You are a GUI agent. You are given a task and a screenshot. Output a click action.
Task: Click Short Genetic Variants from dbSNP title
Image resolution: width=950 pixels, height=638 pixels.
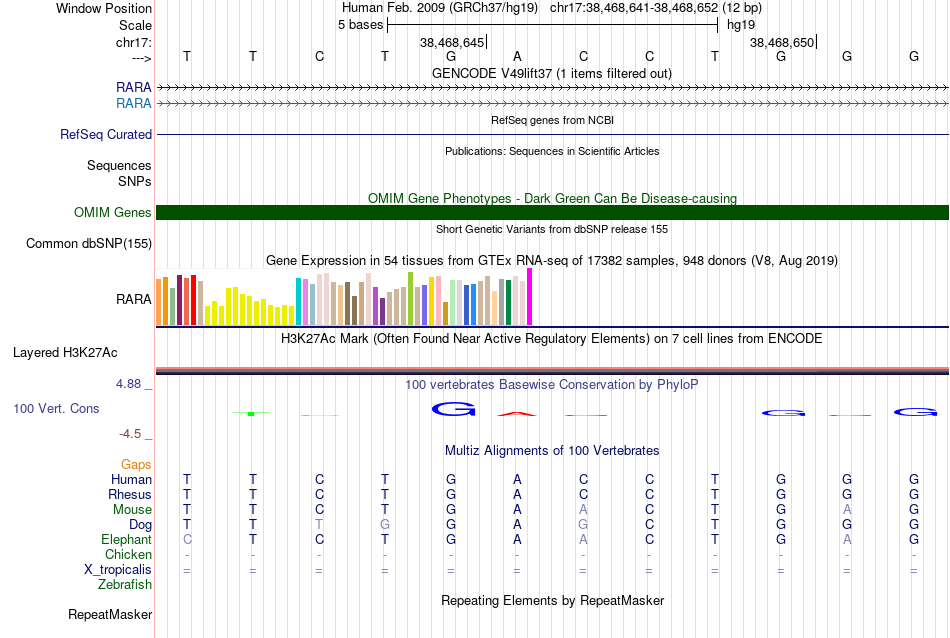(x=552, y=229)
